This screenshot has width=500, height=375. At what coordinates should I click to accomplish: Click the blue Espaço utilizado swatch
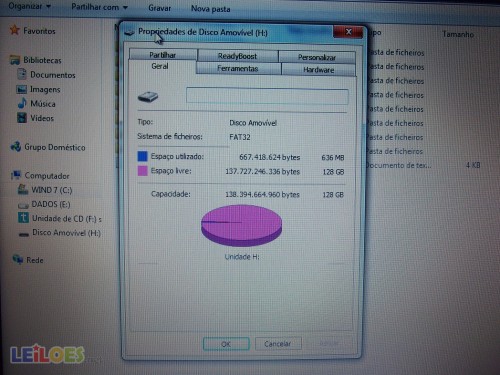(142, 156)
